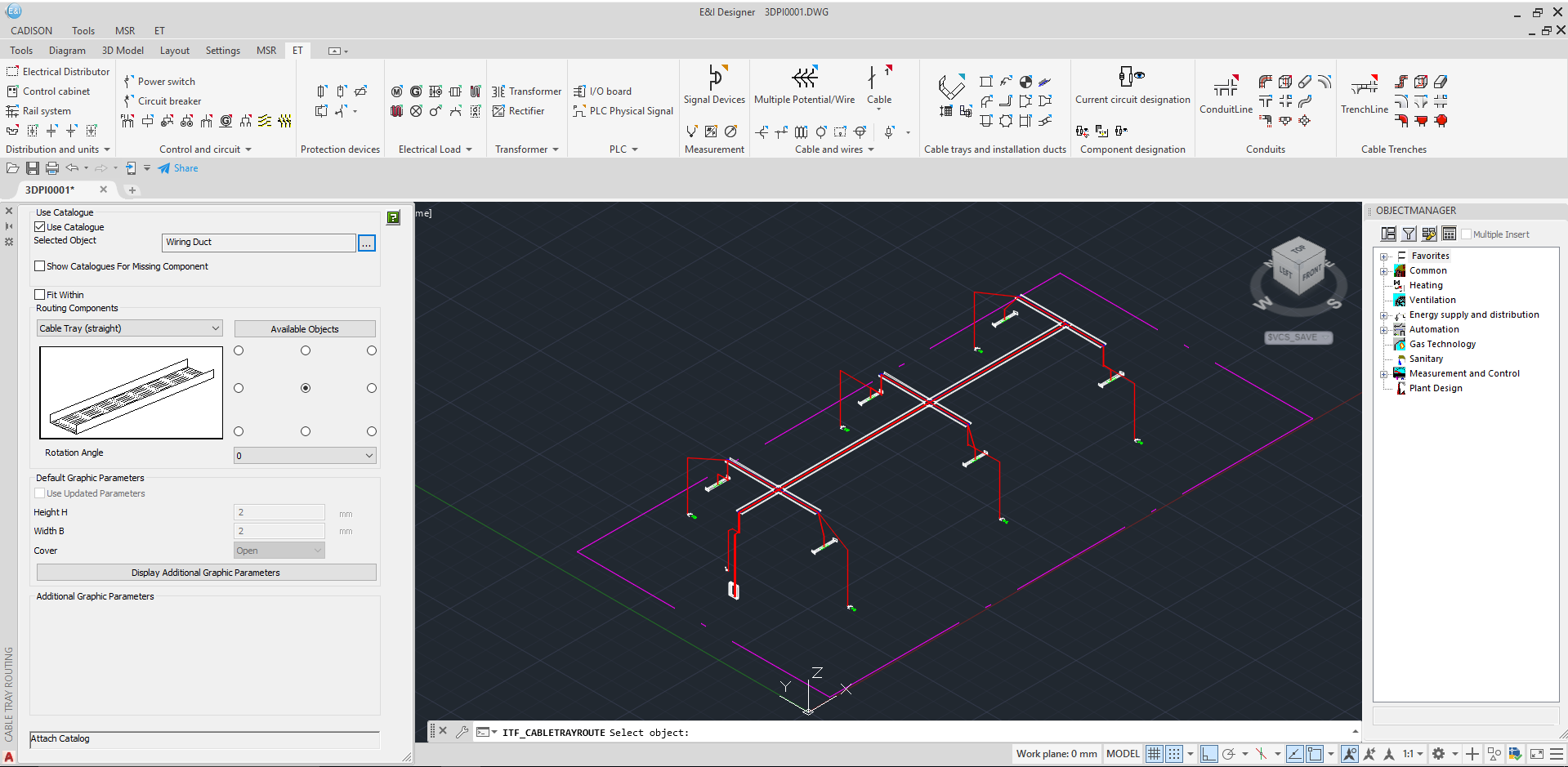The height and width of the screenshot is (767, 1568).
Task: Click the Selected Object Wiring Duct field
Action: click(258, 243)
